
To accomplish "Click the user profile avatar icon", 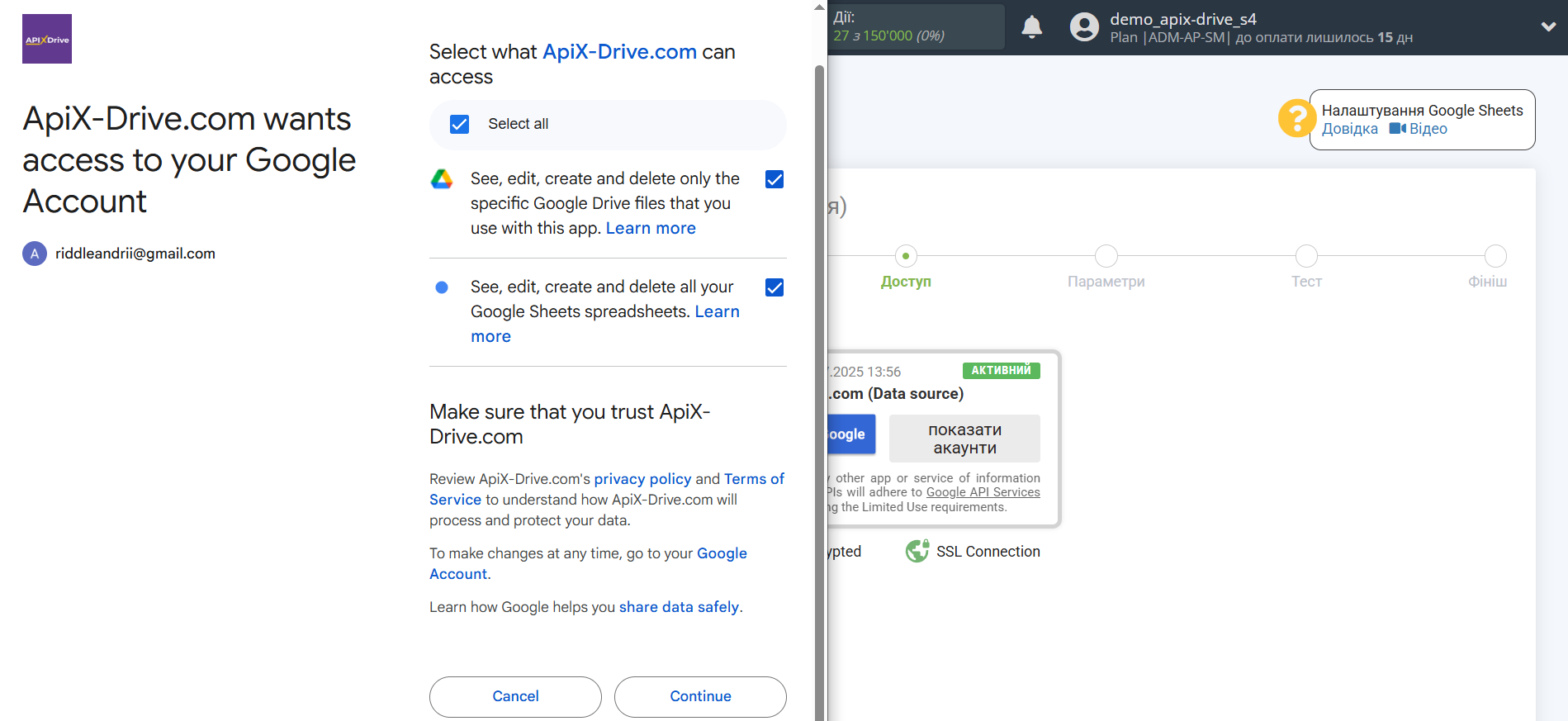I will coord(1084,27).
